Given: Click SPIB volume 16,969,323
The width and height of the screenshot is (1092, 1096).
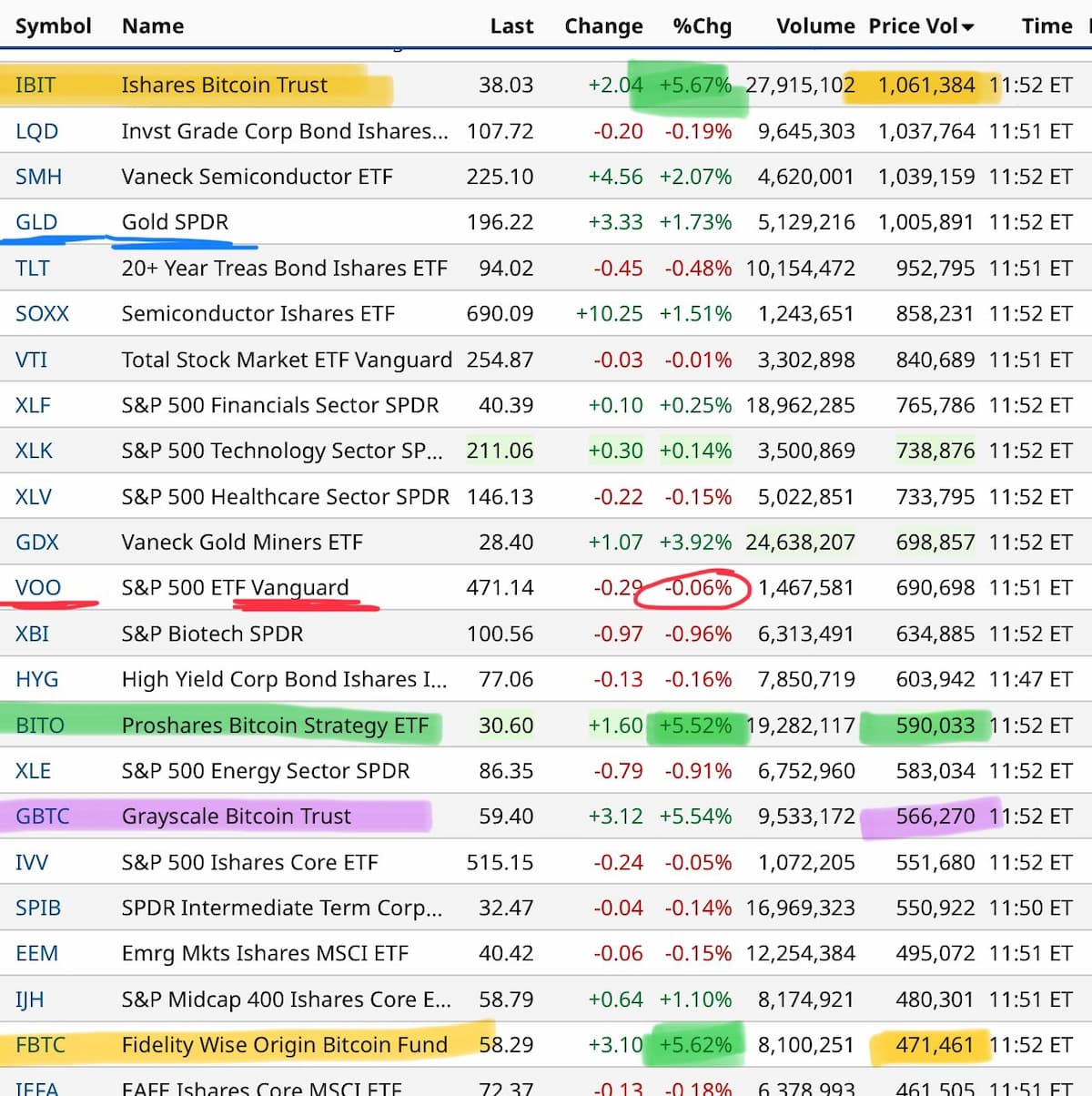Looking at the screenshot, I should 800,908.
